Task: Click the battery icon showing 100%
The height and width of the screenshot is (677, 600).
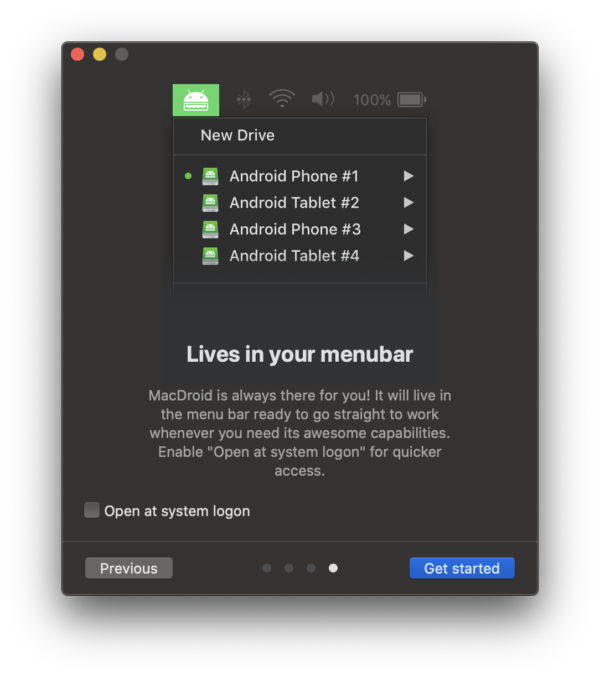Action: [411, 100]
